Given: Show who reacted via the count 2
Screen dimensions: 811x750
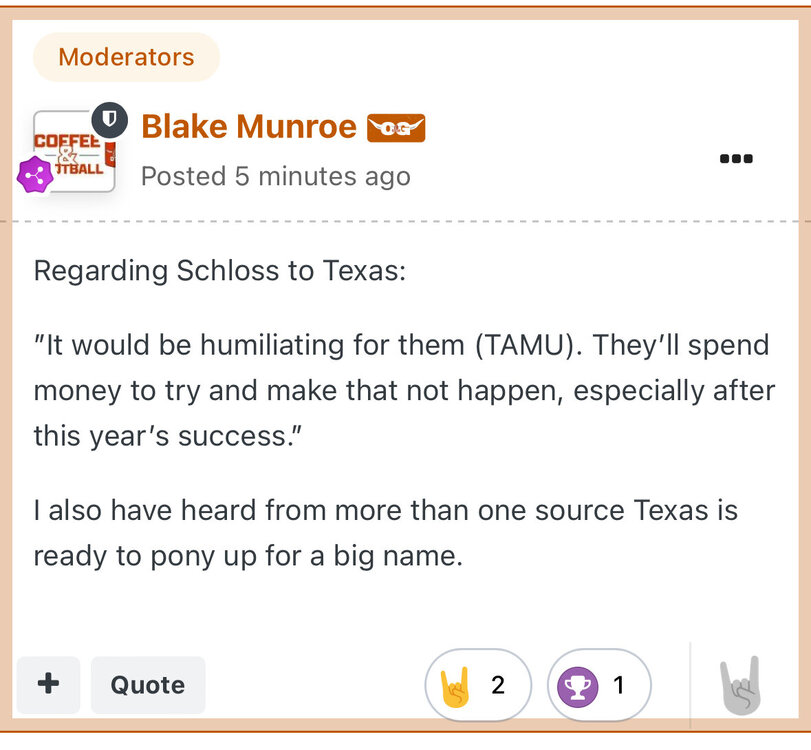Looking at the screenshot, I should pyautogui.click(x=498, y=685).
